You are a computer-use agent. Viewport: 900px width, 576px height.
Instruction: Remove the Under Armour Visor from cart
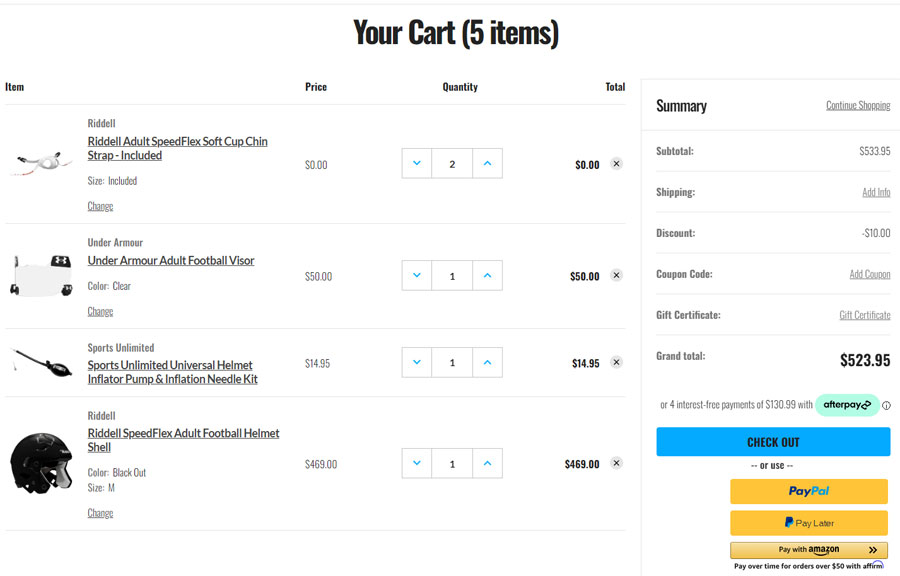(616, 275)
